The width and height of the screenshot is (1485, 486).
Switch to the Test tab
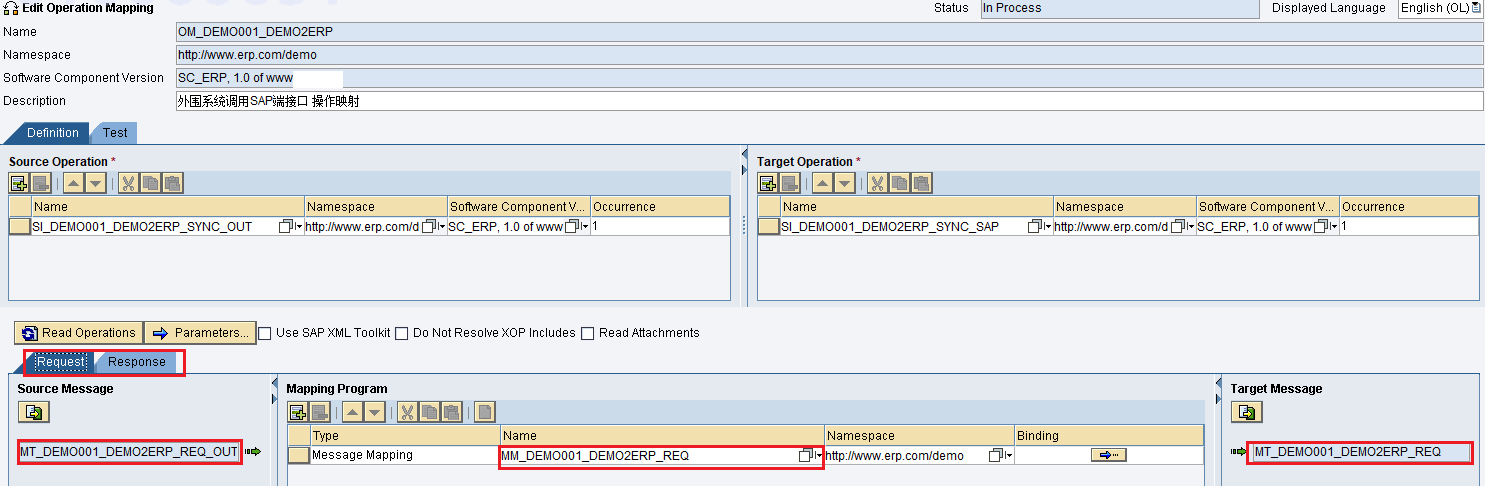click(x=115, y=133)
